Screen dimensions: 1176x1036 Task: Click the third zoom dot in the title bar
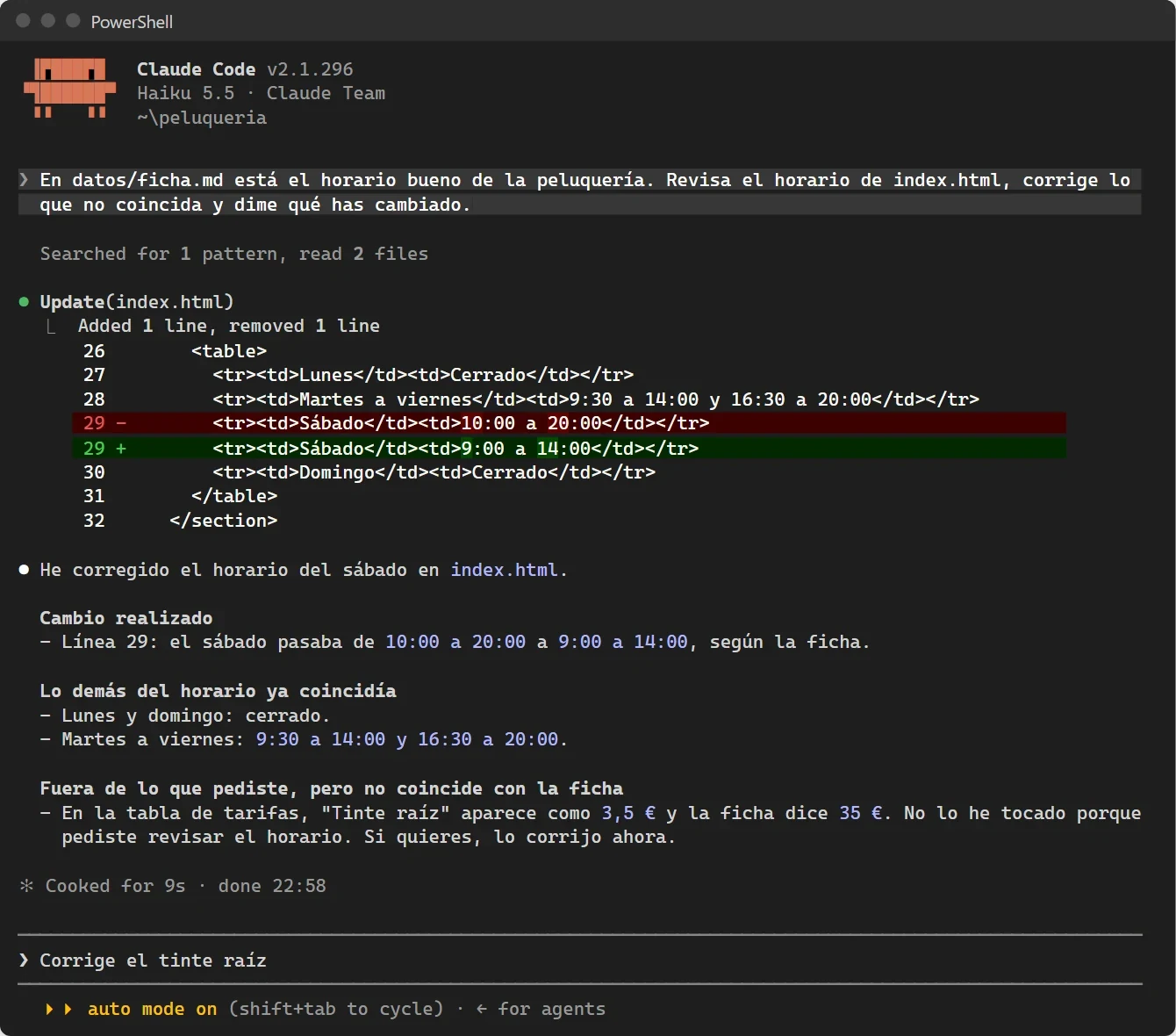click(x=73, y=20)
